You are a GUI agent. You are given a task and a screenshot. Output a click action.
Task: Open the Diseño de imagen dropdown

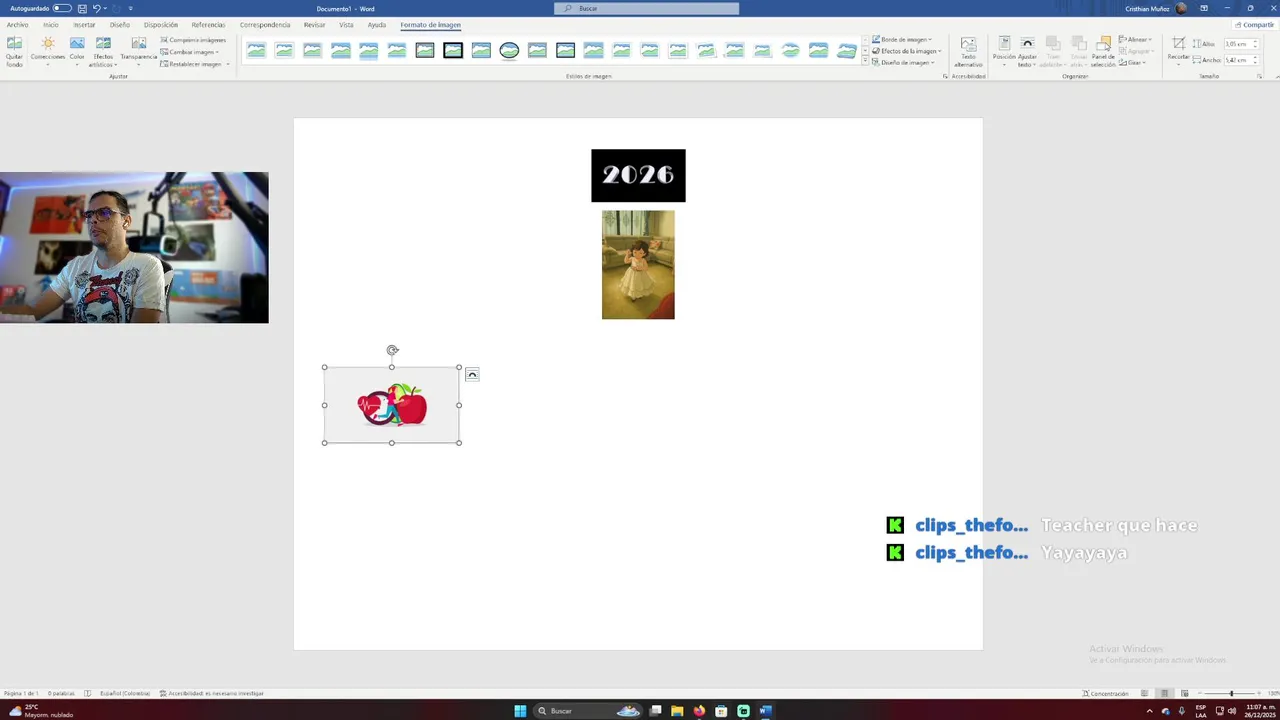pyautogui.click(x=903, y=62)
